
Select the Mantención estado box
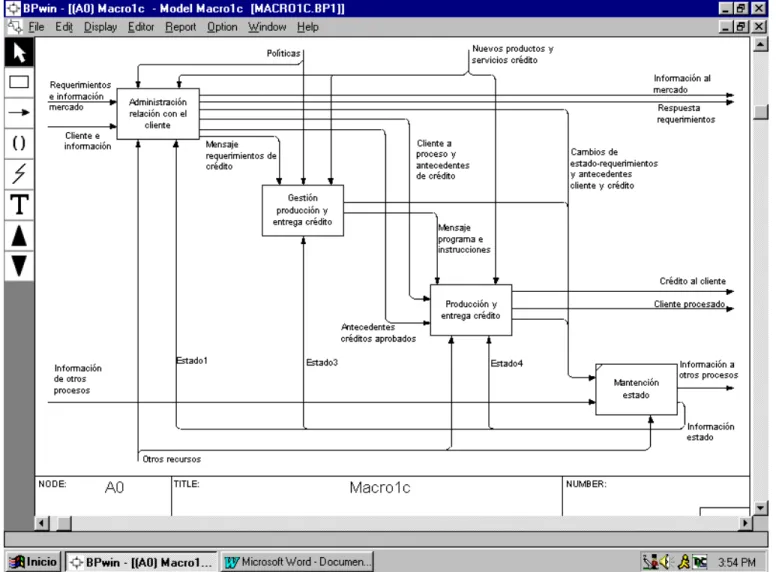point(636,389)
